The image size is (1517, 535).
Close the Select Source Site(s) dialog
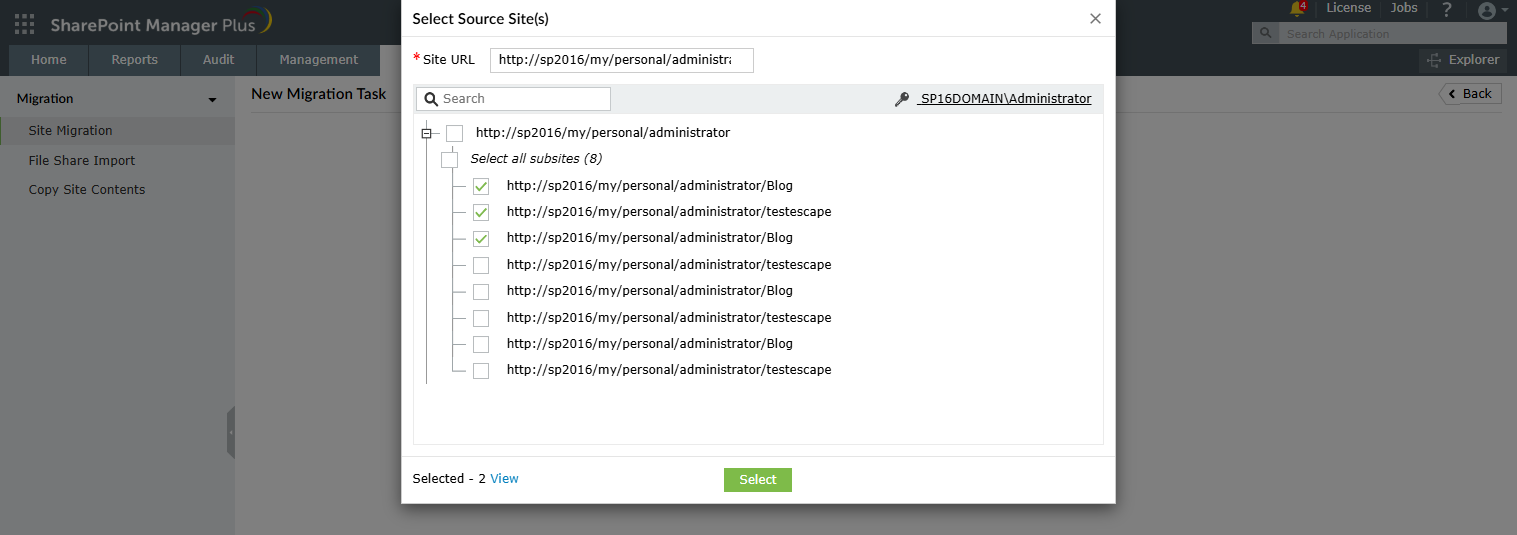click(x=1095, y=19)
